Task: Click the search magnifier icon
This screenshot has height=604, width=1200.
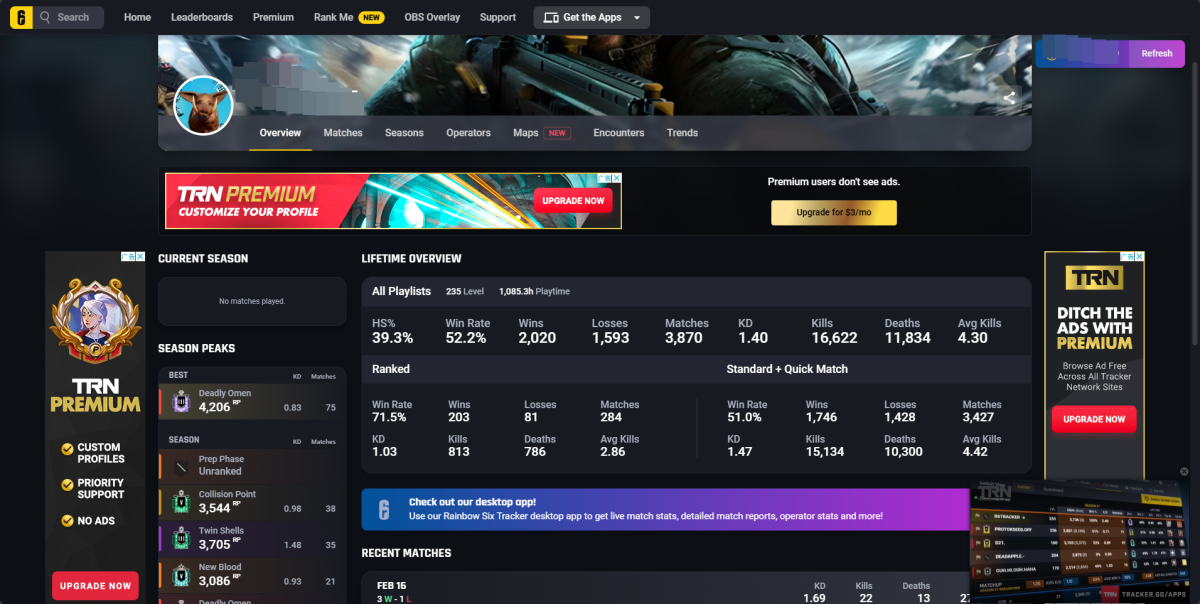Action: (45, 17)
